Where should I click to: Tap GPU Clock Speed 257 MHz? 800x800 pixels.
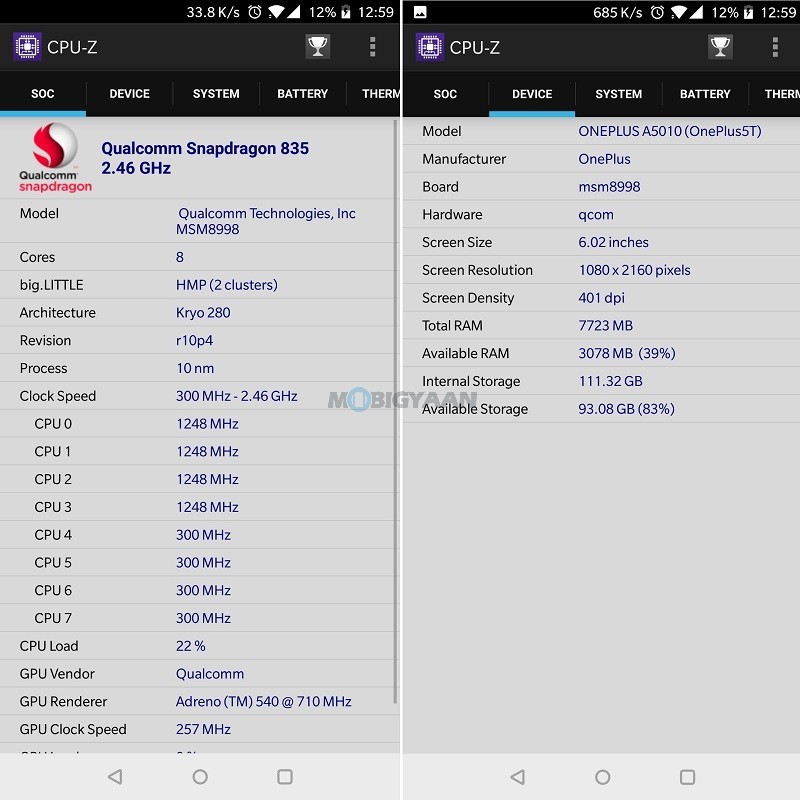[204, 729]
